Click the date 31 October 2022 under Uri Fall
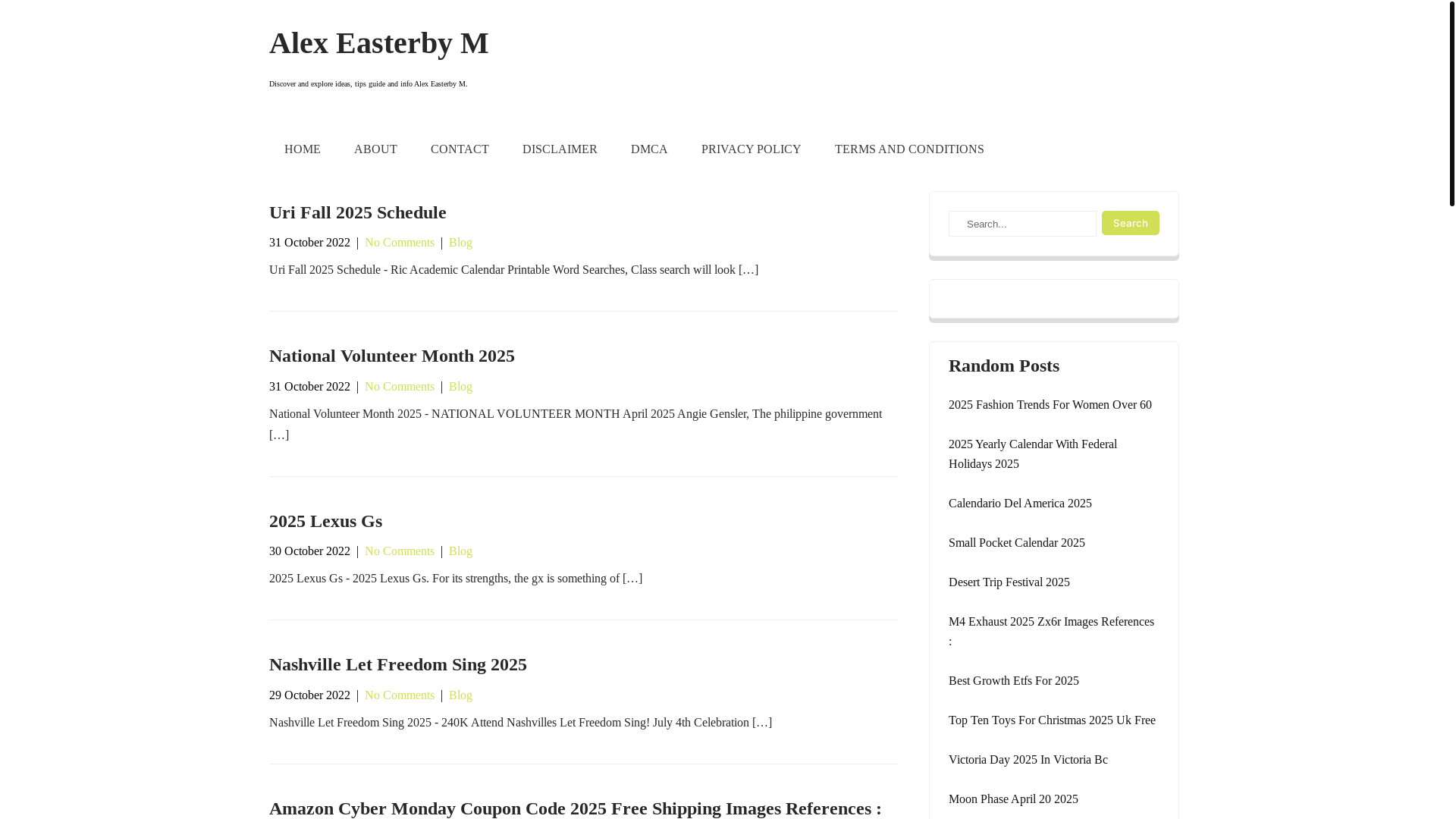 coord(309,243)
